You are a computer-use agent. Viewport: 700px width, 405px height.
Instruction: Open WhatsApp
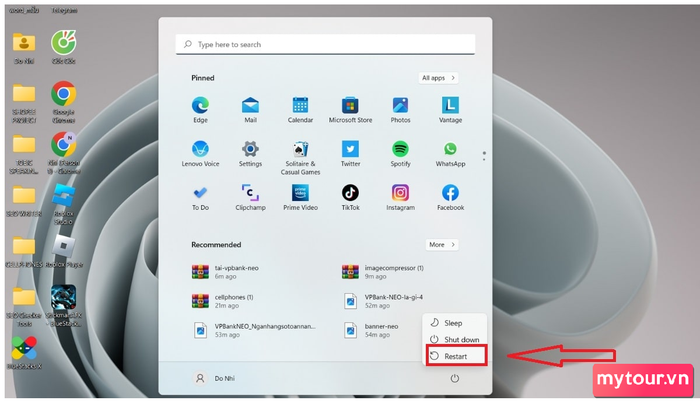point(450,154)
